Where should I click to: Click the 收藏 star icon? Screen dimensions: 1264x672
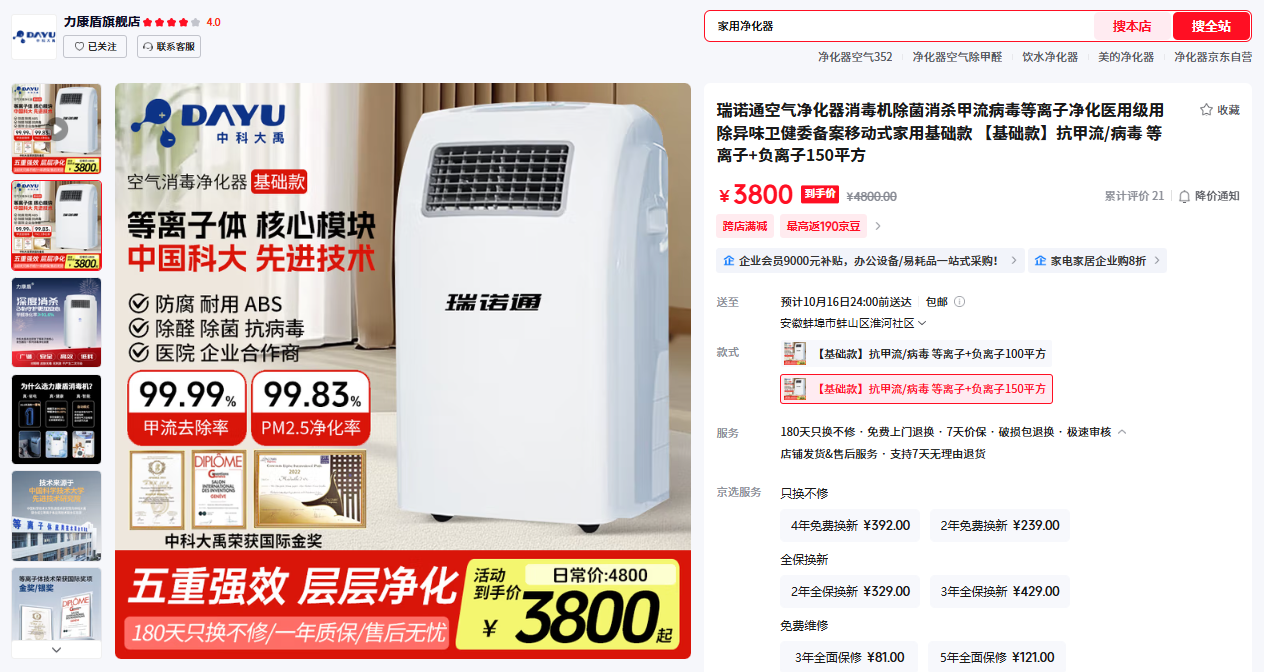[1206, 110]
